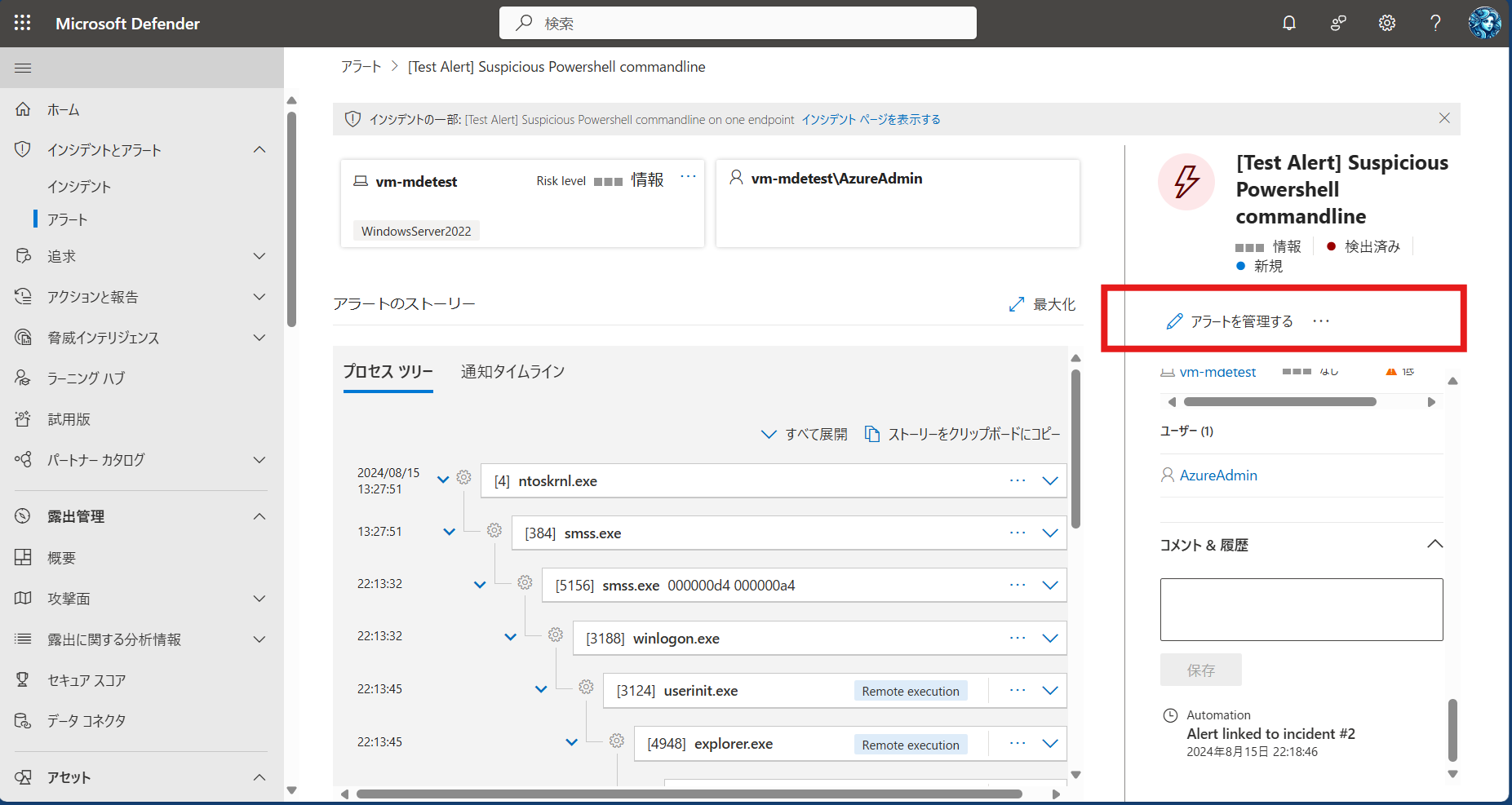Dismiss the incident info banner

click(1444, 118)
